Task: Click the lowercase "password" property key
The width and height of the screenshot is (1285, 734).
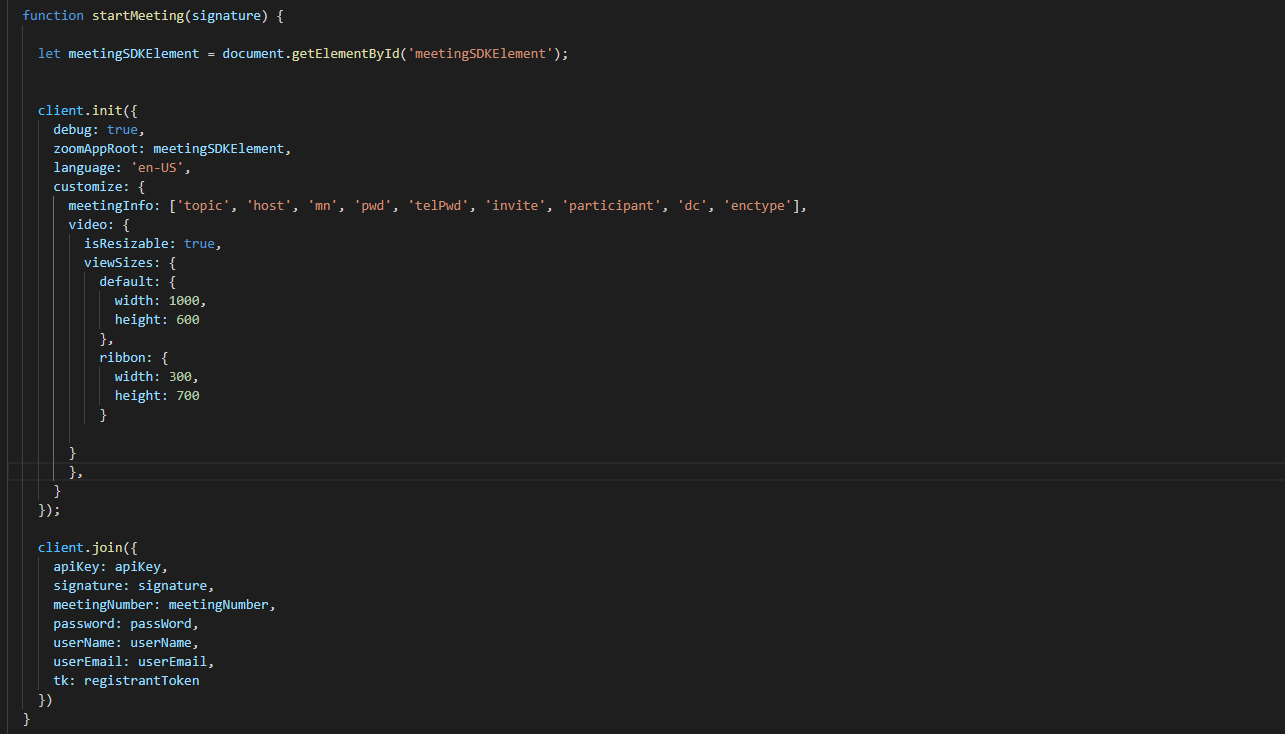Action: [84, 624]
